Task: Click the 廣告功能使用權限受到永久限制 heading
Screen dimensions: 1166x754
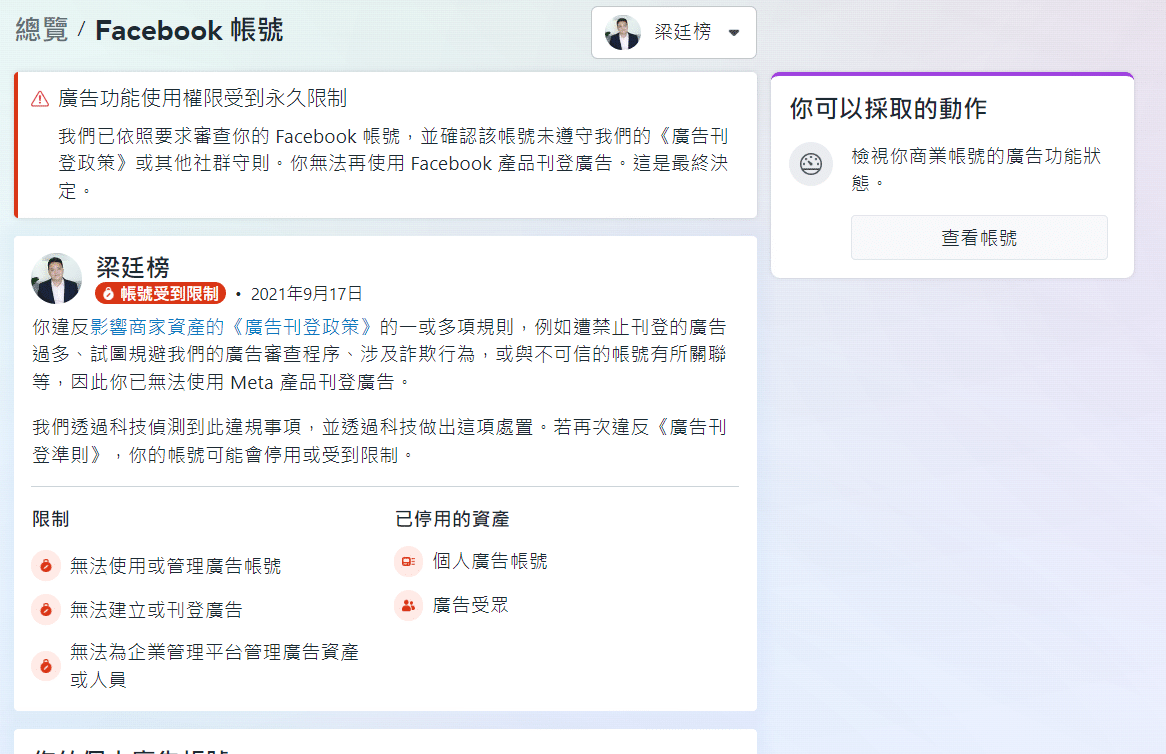Action: pos(203,98)
